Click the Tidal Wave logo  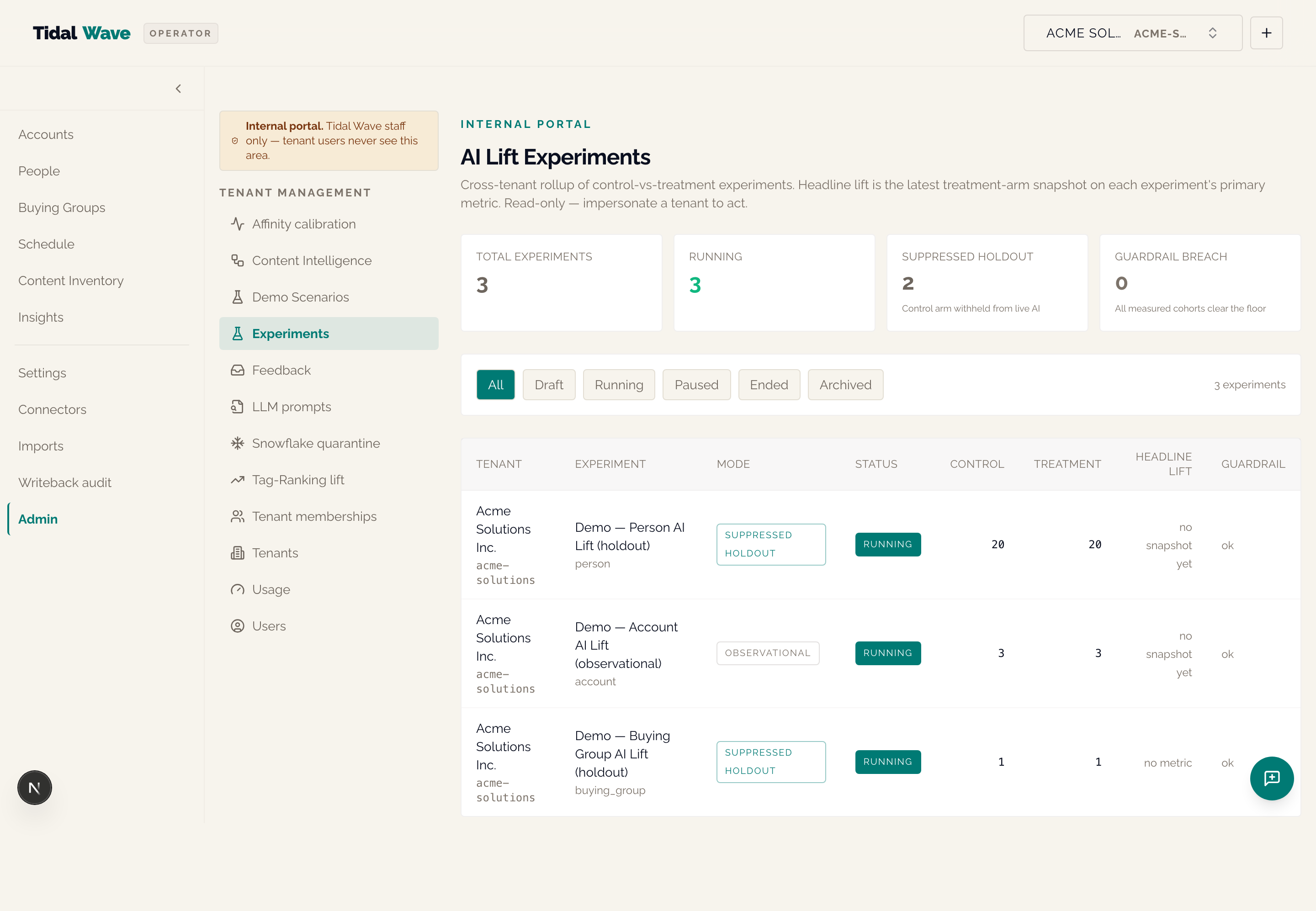point(82,33)
